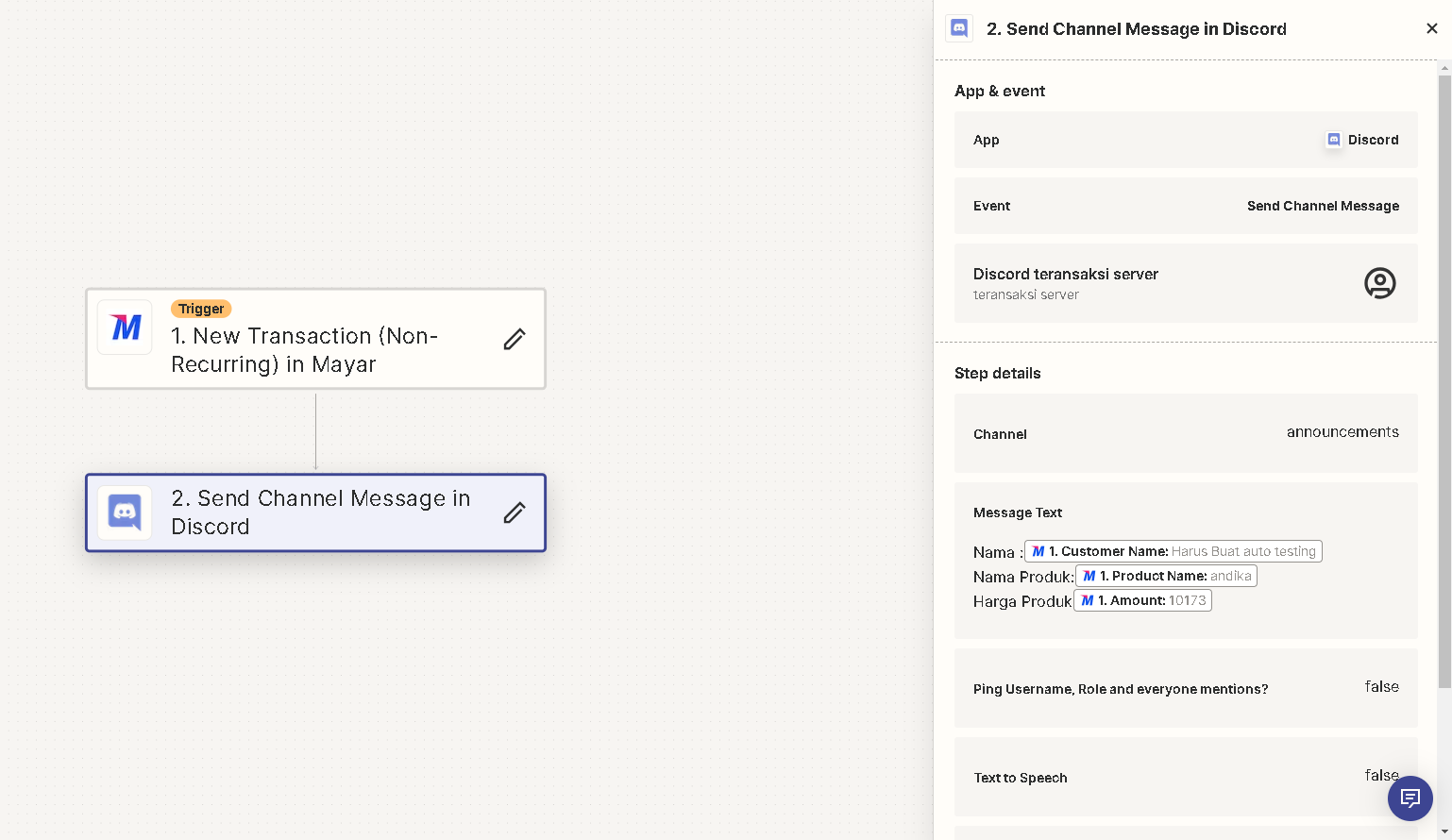Viewport: 1452px width, 840px height.
Task: Click the Mayar app icon in trigger step
Action: 125,328
